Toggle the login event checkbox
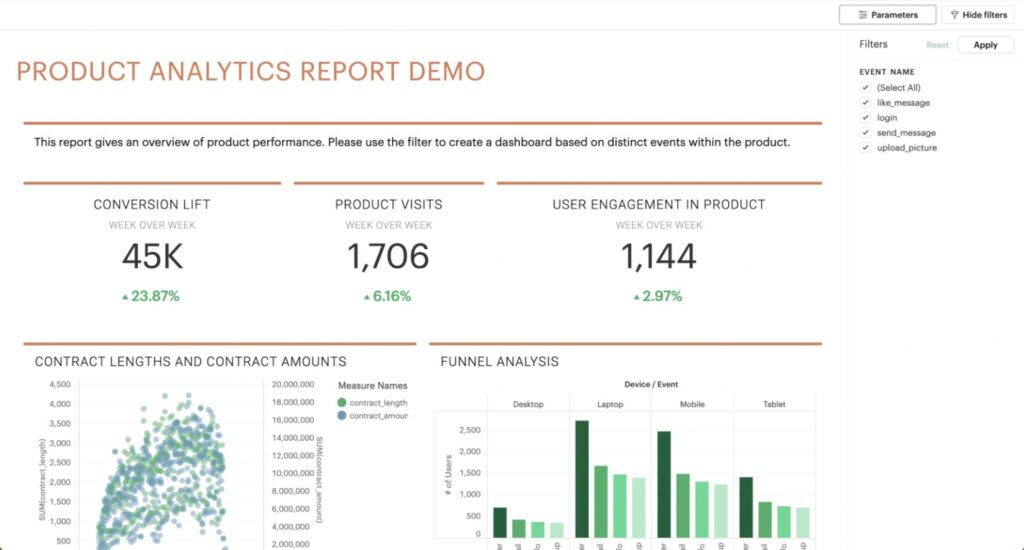Image resolution: width=1024 pixels, height=550 pixels. click(x=865, y=118)
